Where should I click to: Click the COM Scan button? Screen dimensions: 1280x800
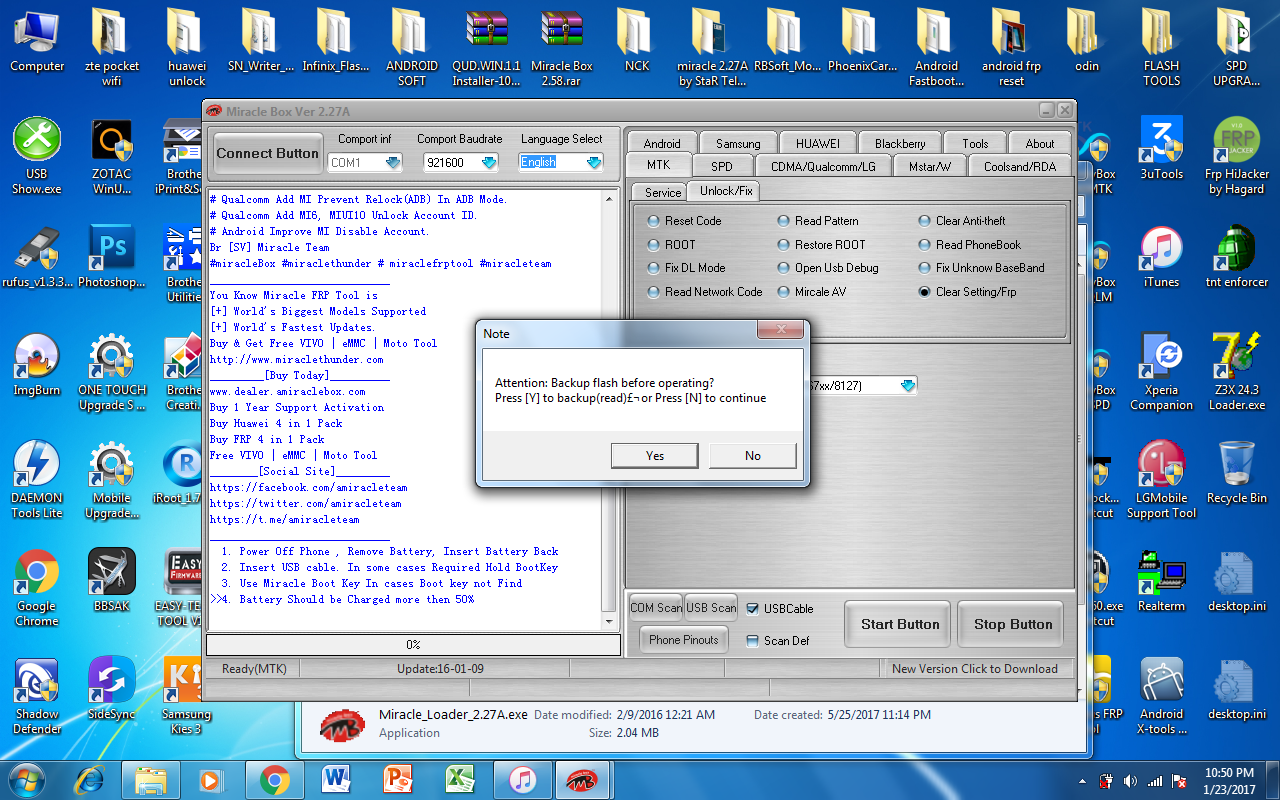[656, 607]
